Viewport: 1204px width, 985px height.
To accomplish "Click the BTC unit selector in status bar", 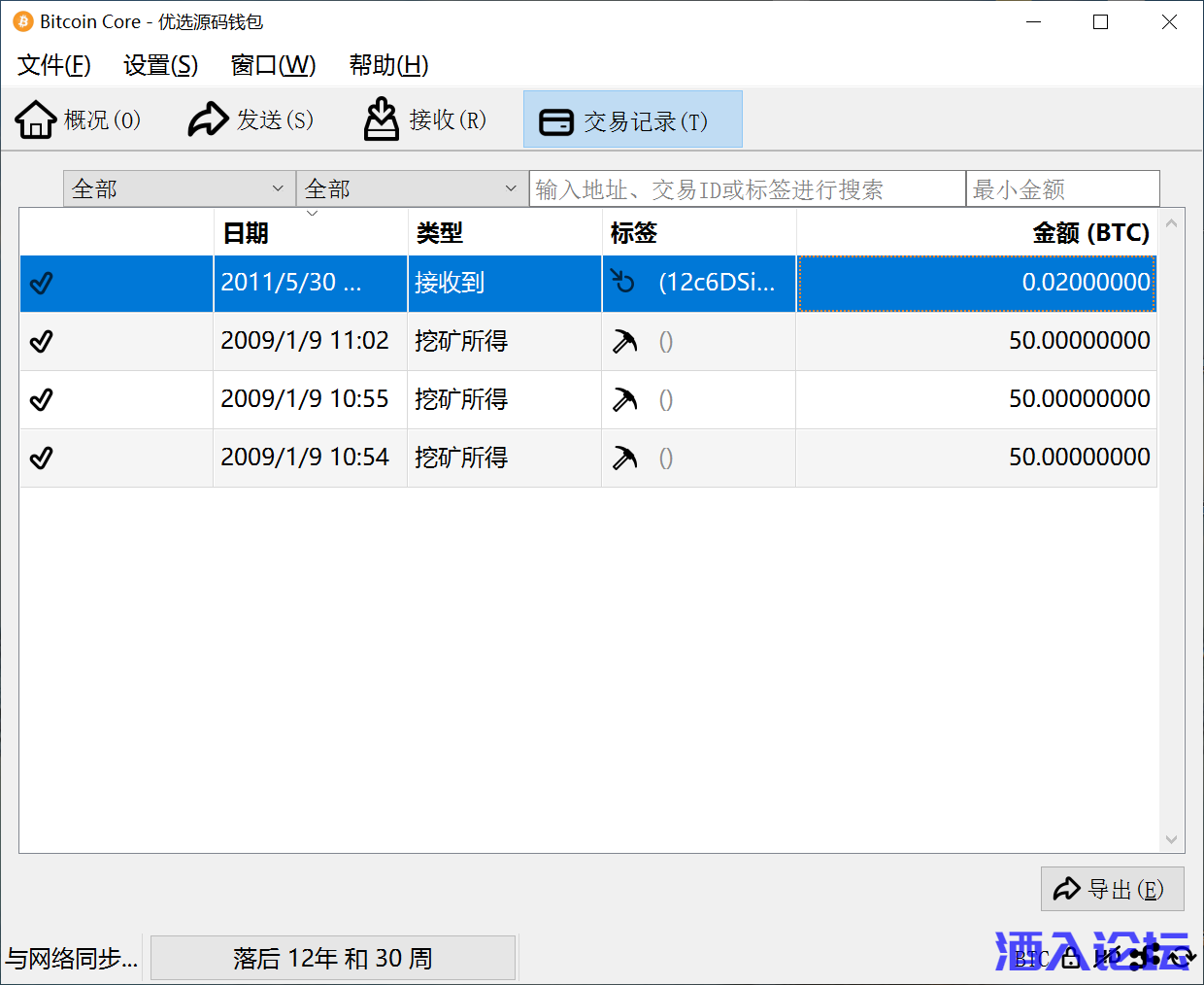I will [x=1030, y=959].
